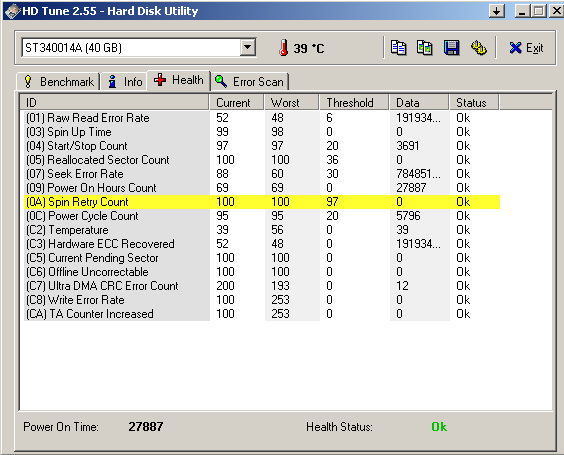Click the data value 12 for Ultra DMA CRC
Viewport: 564px width, 455px height.
point(402,286)
